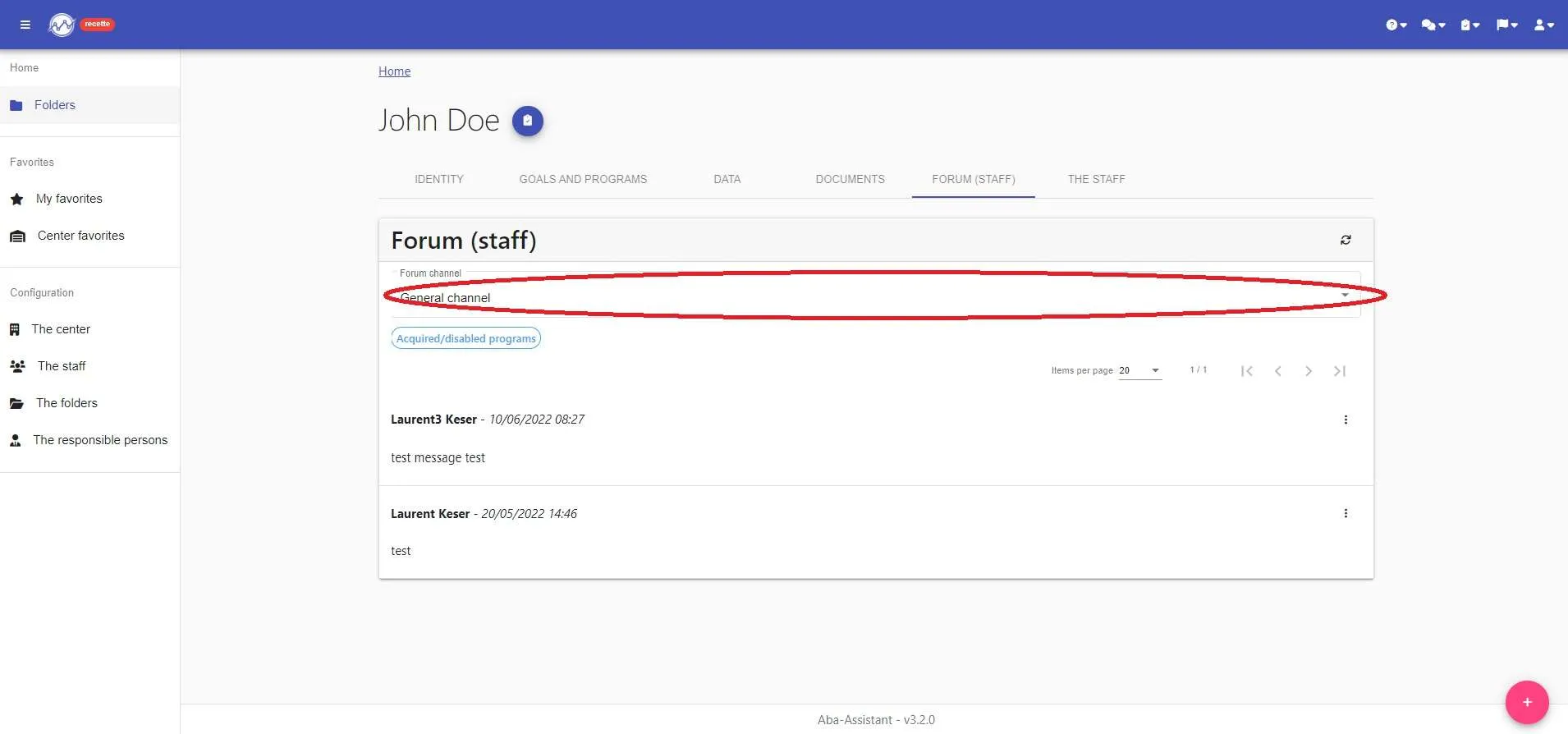Image resolution: width=1568 pixels, height=734 pixels.
Task: Open the flag language menu
Action: click(1506, 25)
